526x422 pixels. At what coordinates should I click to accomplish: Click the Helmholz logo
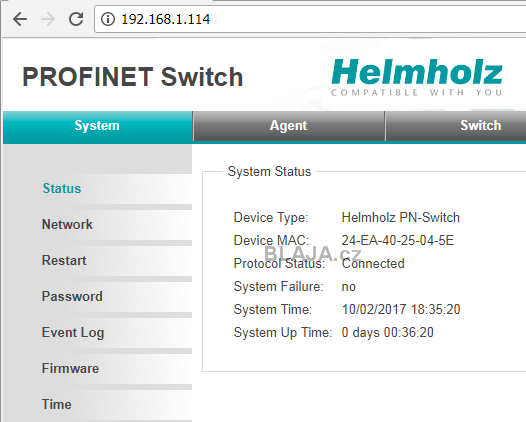[416, 77]
